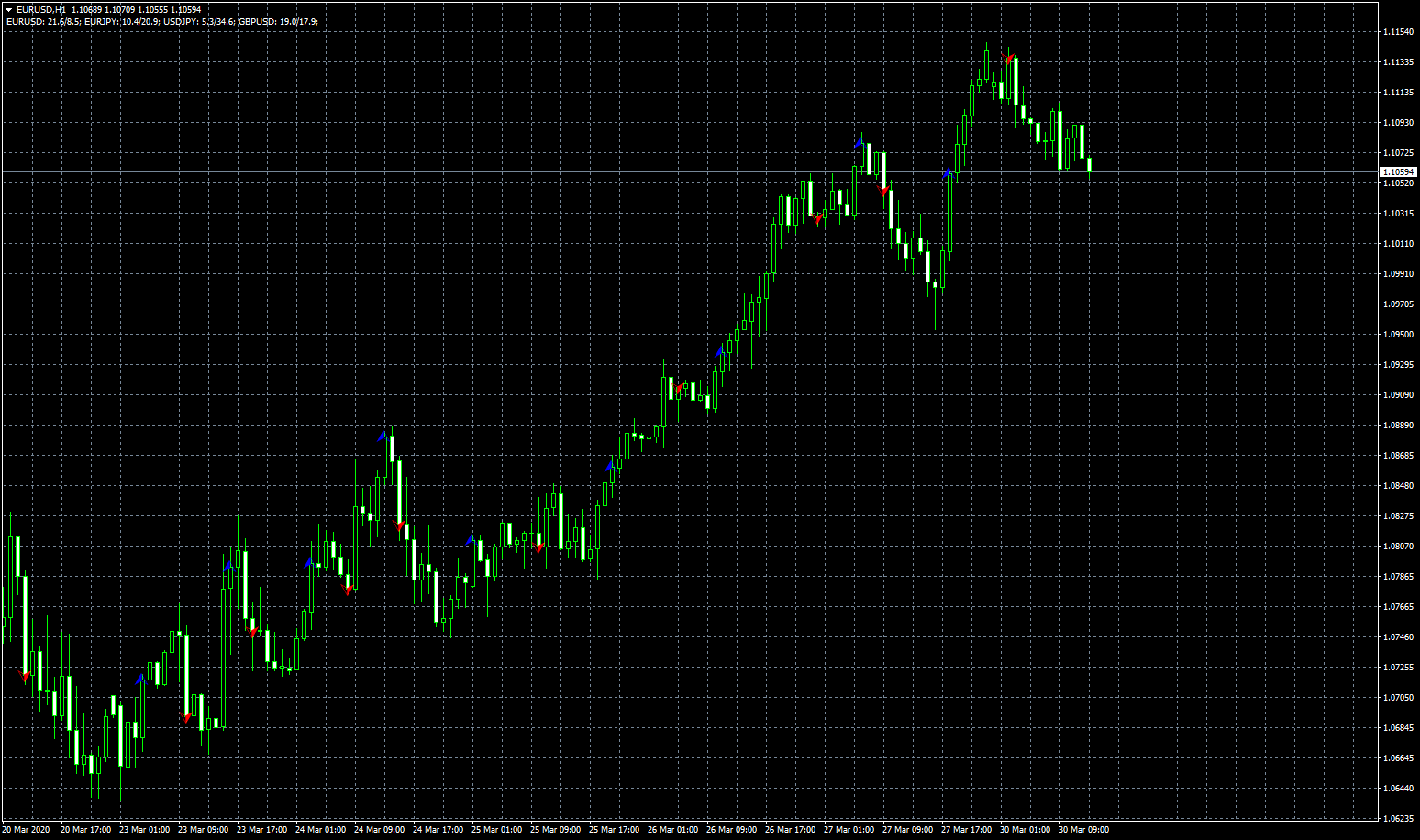Click the 1.09910 price axis label

(x=1398, y=274)
